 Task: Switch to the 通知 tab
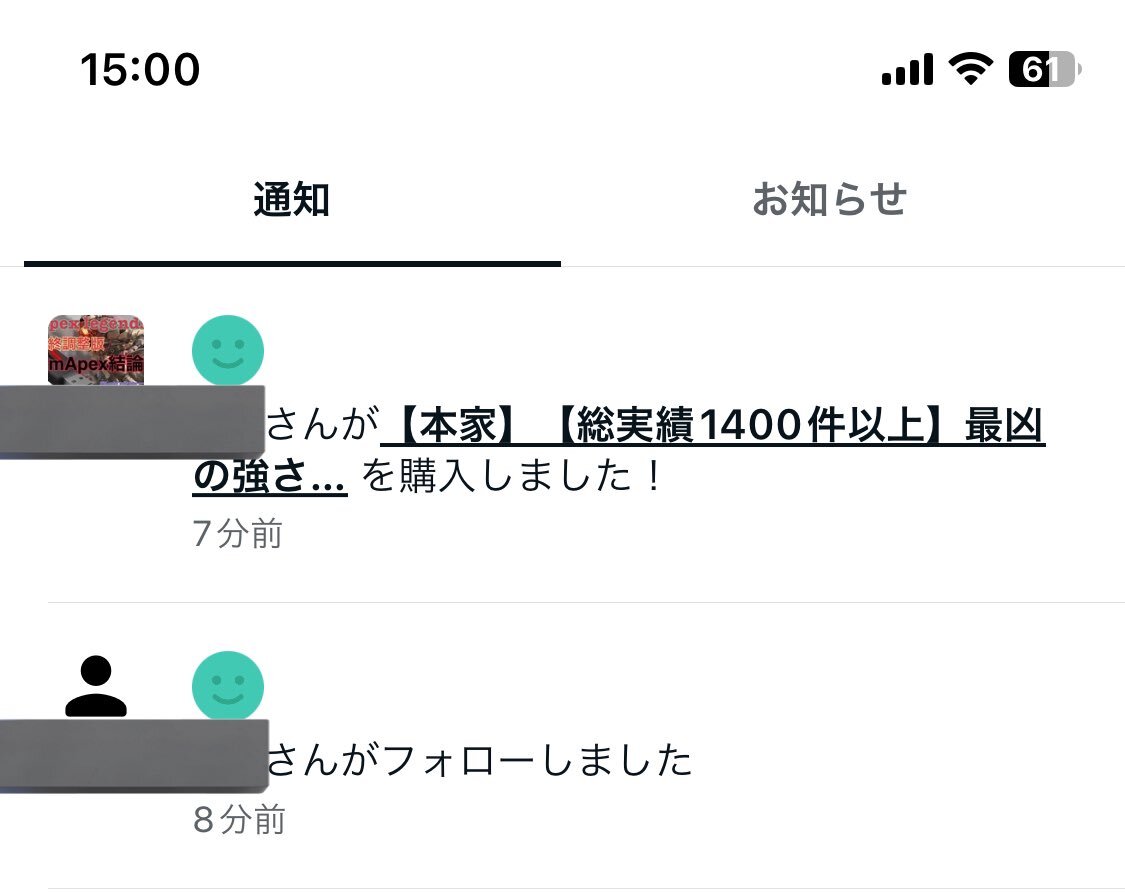pyautogui.click(x=291, y=199)
